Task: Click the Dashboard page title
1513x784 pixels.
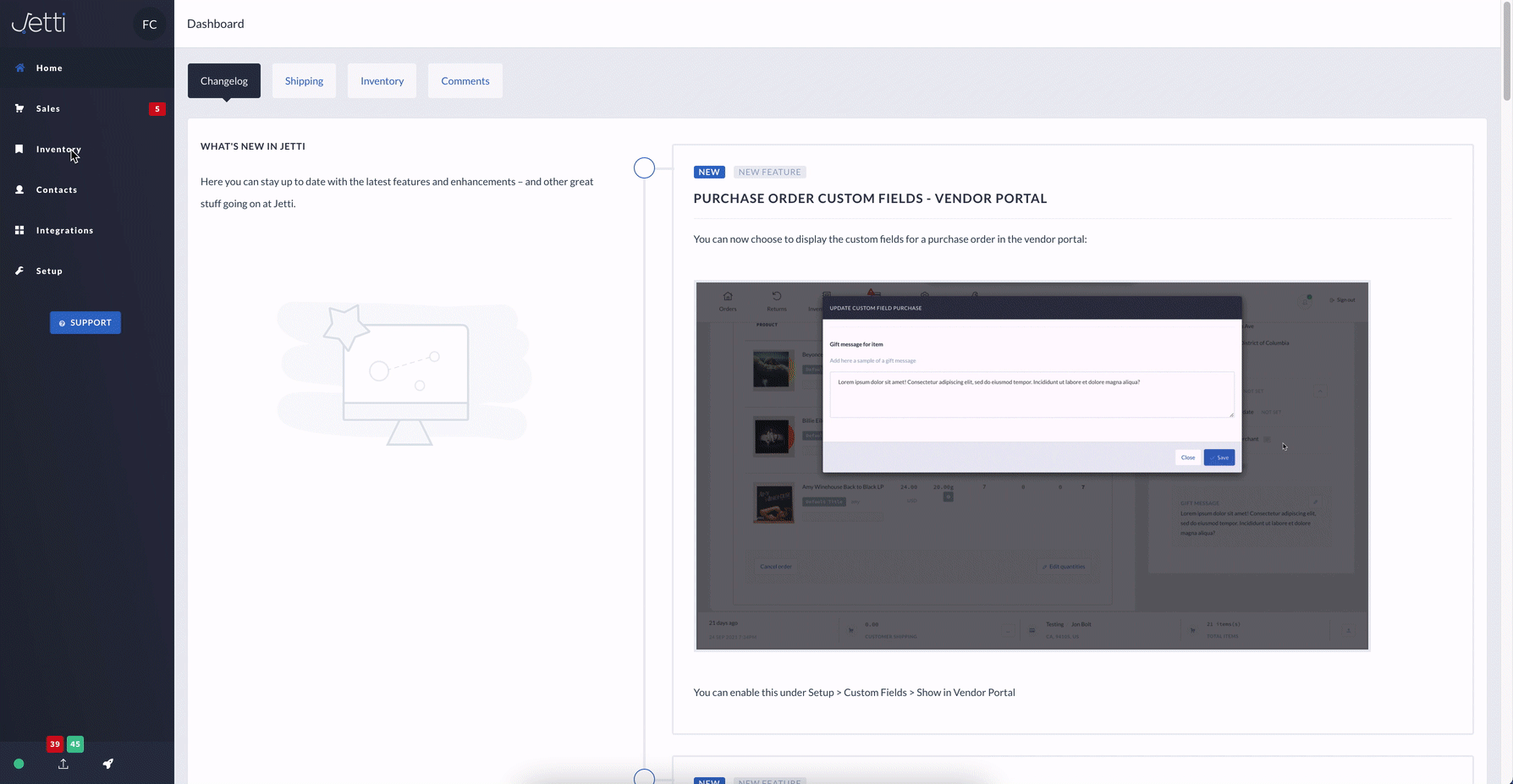Action: click(216, 24)
